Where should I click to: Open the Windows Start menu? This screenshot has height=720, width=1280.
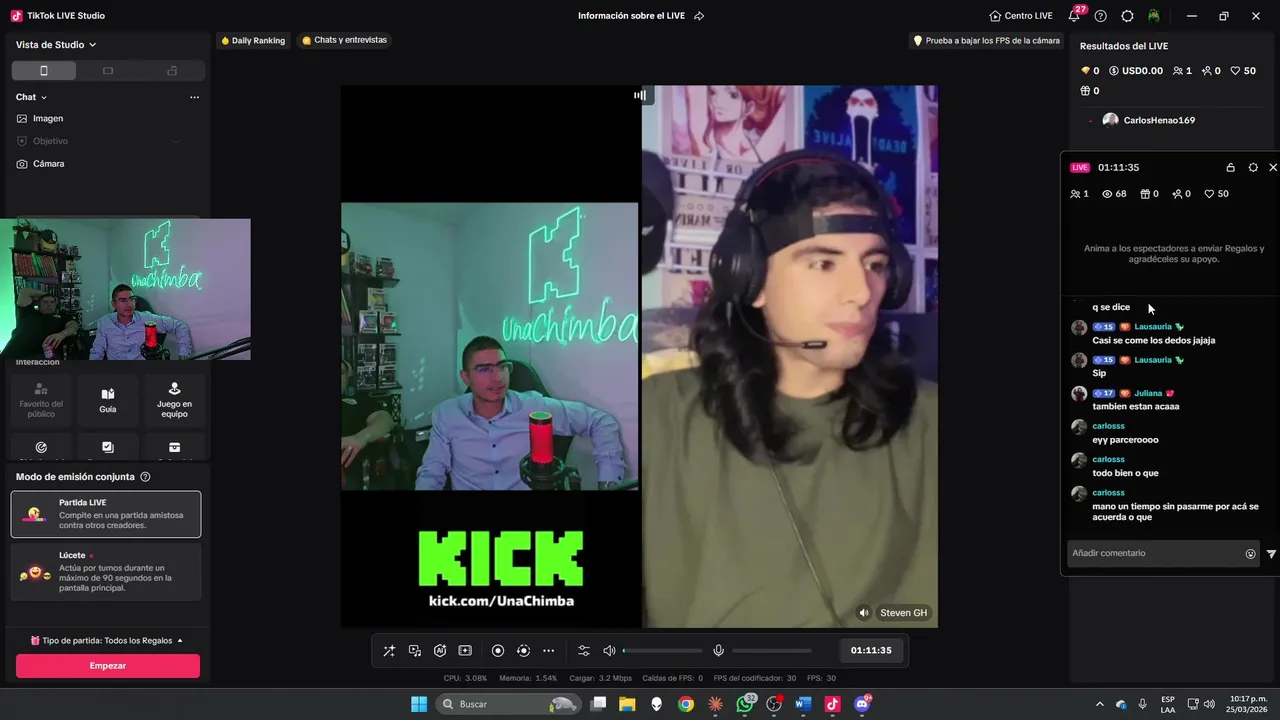[419, 704]
